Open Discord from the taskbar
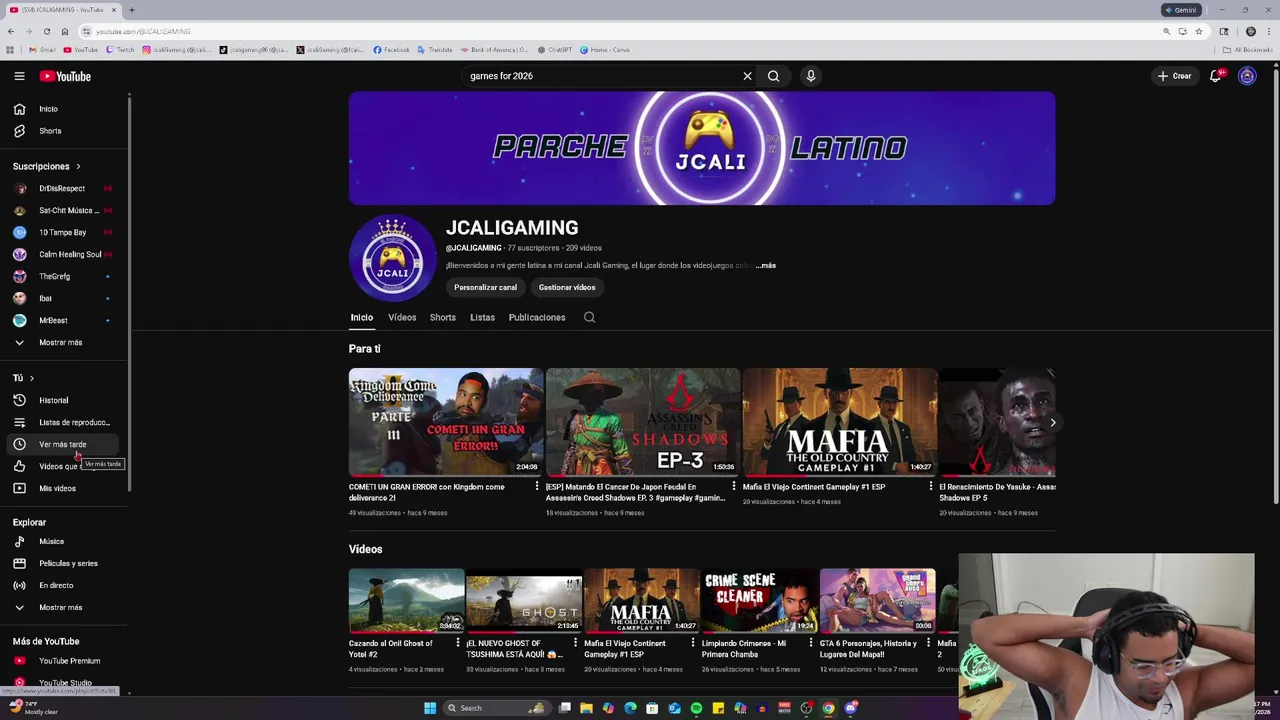Viewport: 1280px width, 720px height. (x=850, y=708)
